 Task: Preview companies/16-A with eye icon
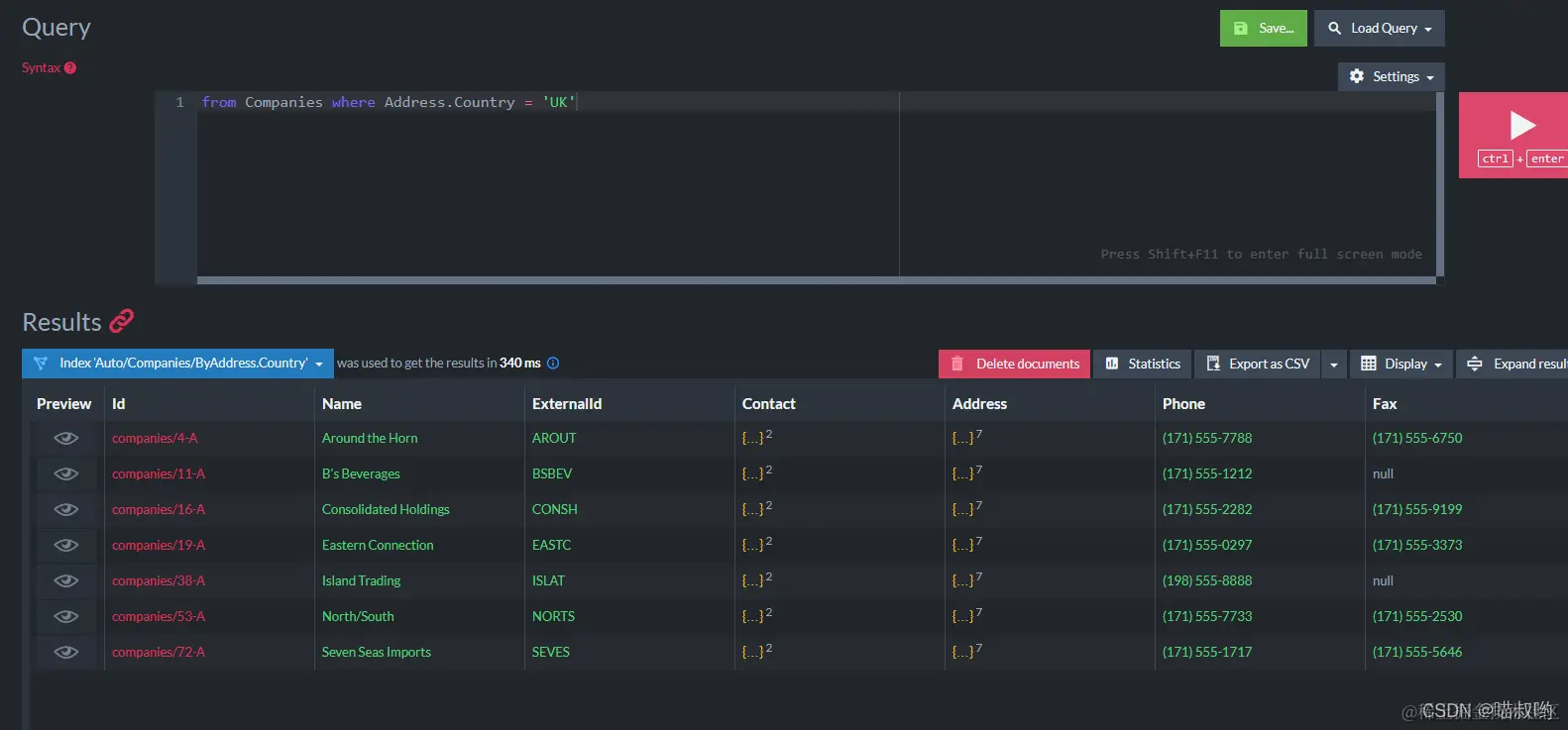[x=66, y=509]
